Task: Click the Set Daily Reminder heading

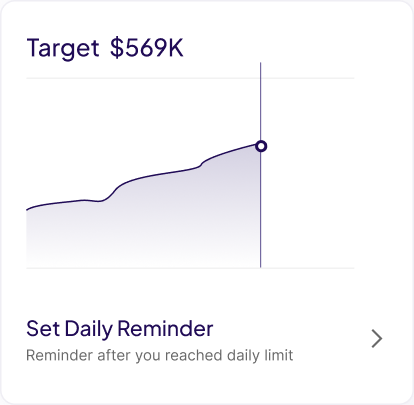Action: click(120, 329)
